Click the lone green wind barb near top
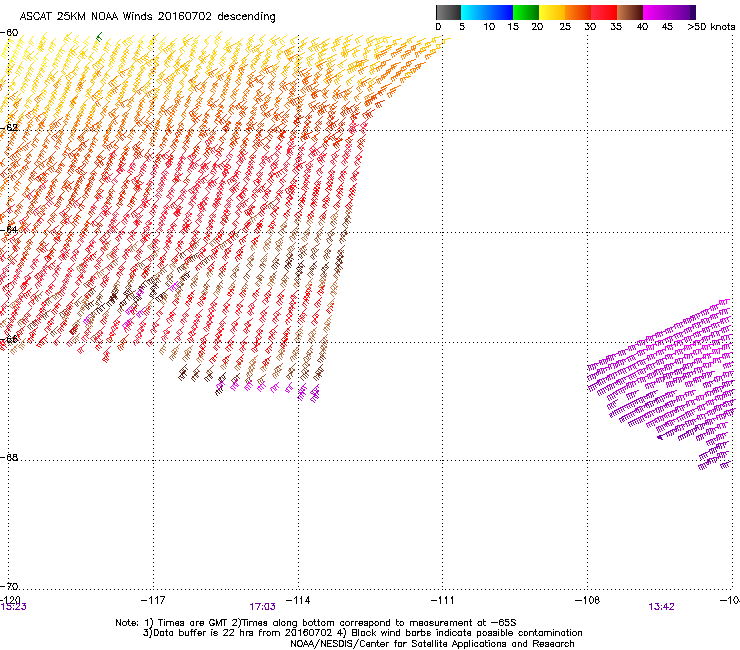The image size is (740, 650). (x=99, y=37)
